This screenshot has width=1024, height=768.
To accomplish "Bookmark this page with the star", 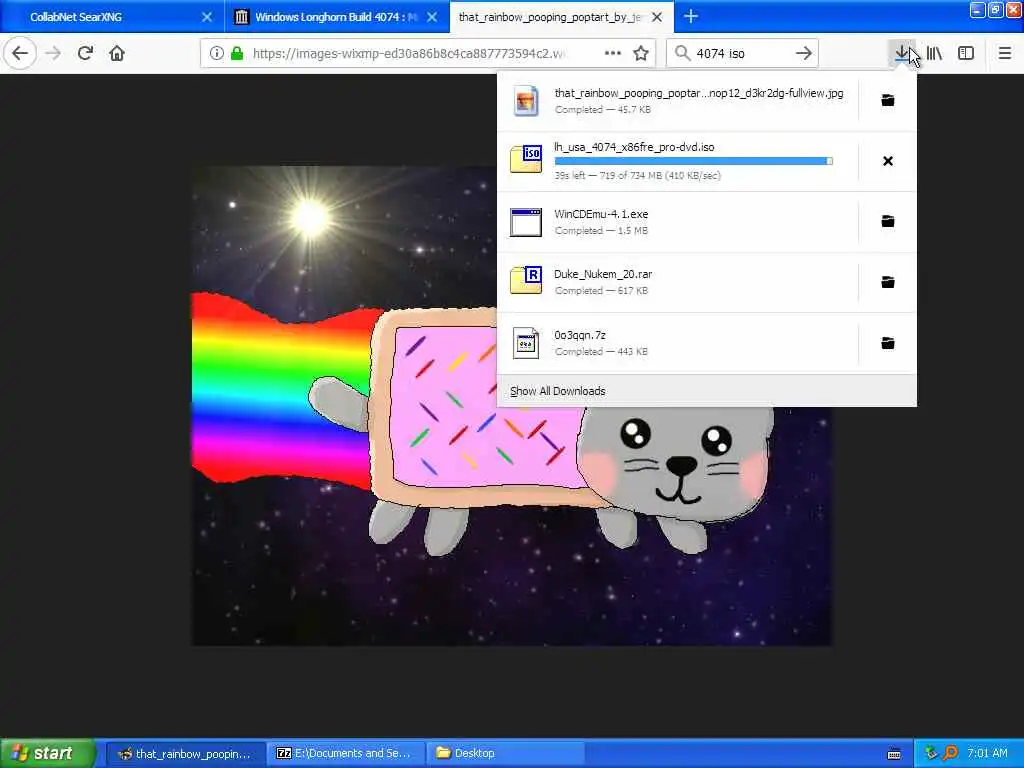I will pyautogui.click(x=641, y=53).
